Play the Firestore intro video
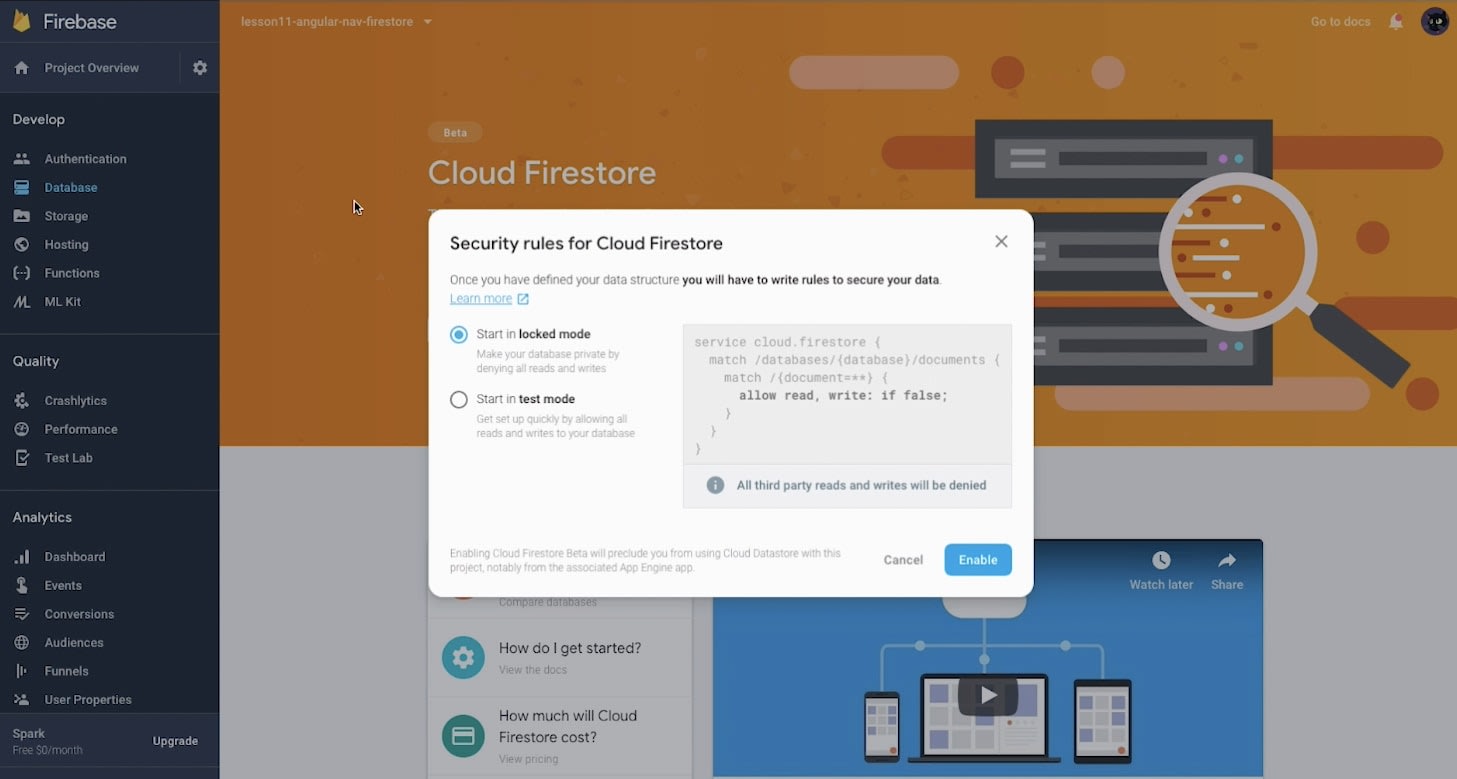 (988, 695)
